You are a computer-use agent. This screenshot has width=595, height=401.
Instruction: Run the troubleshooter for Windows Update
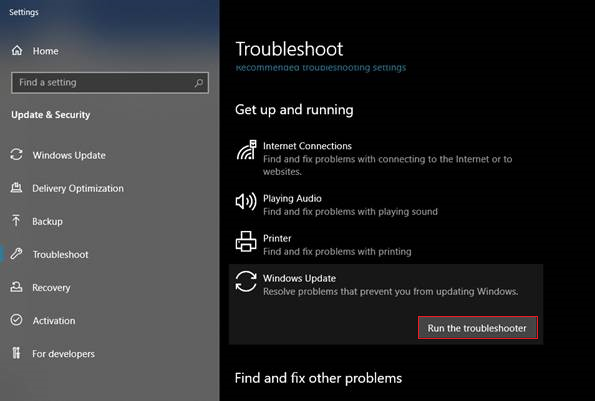coord(478,328)
